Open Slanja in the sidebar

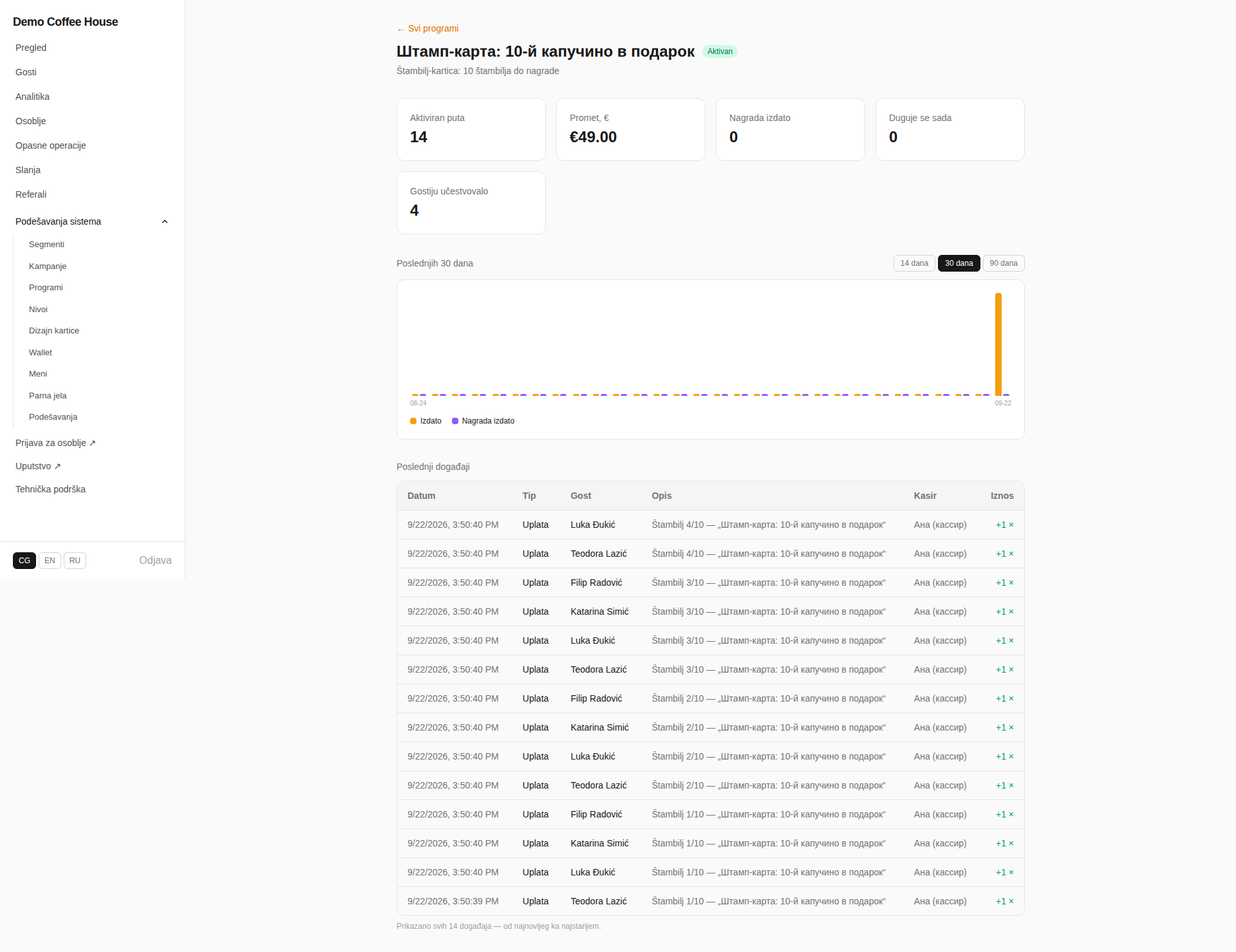pos(28,170)
